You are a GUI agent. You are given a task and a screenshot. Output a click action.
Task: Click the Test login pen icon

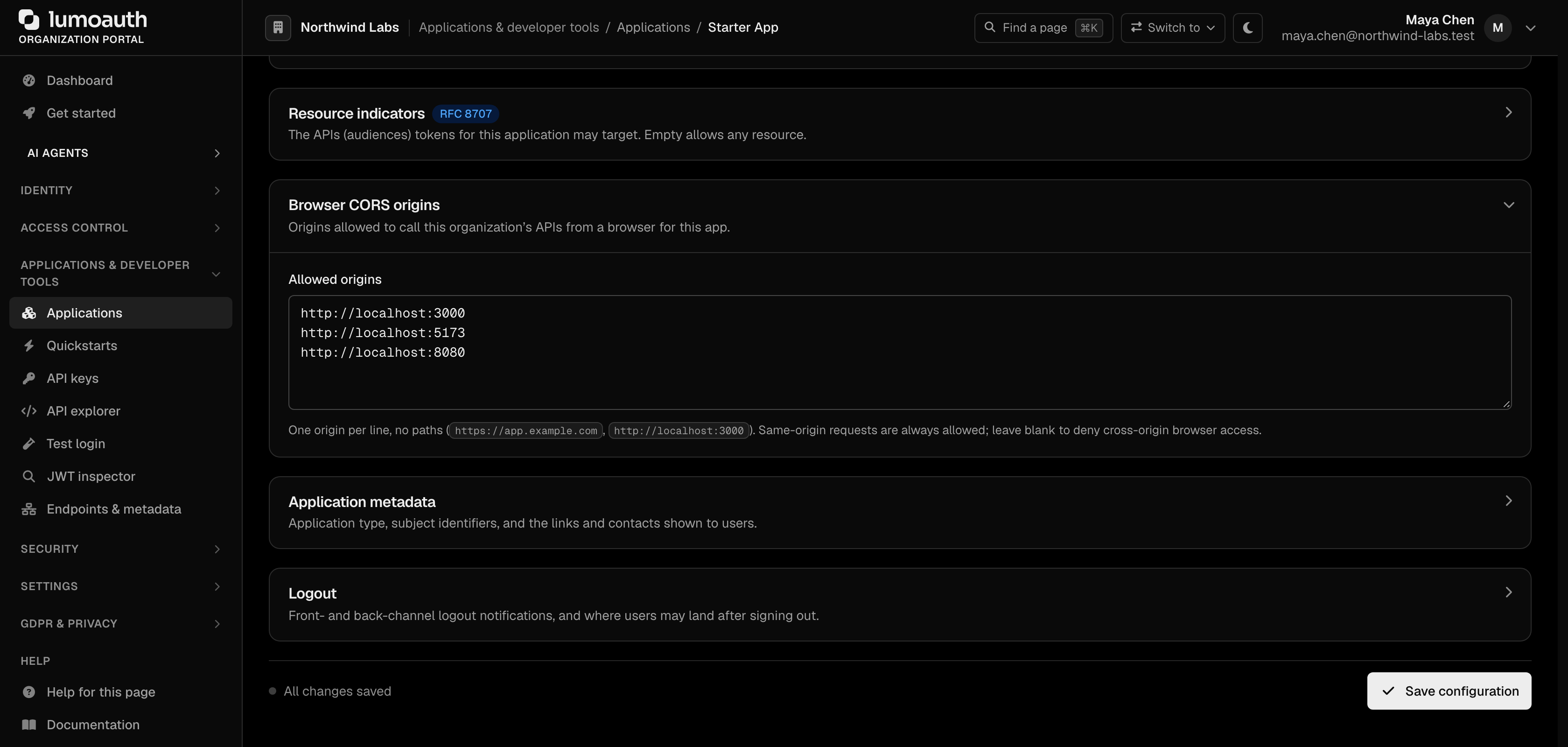[28, 444]
